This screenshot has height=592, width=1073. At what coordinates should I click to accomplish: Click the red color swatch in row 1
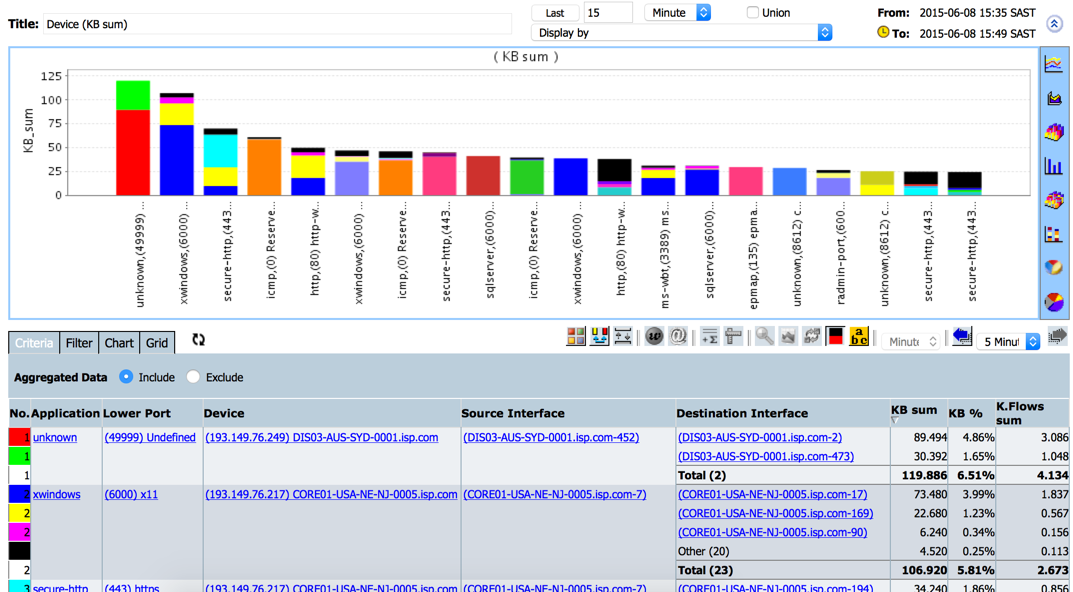point(20,437)
